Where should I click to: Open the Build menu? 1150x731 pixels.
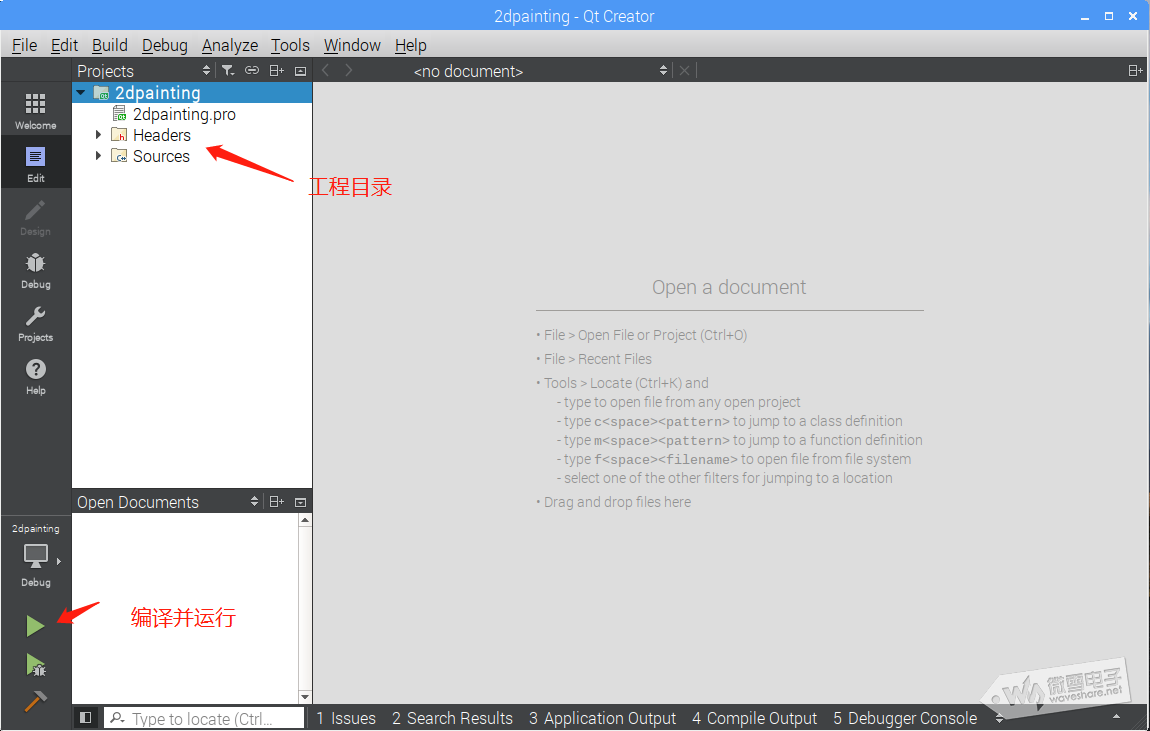pos(109,45)
